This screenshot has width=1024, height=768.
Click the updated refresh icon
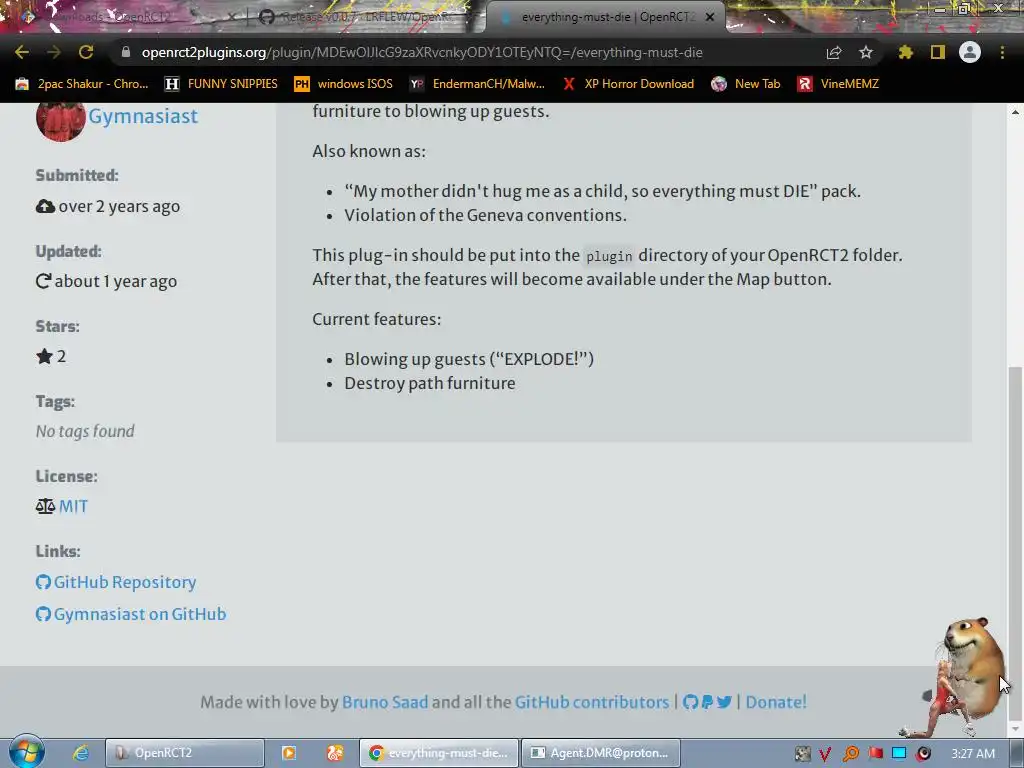(x=43, y=281)
